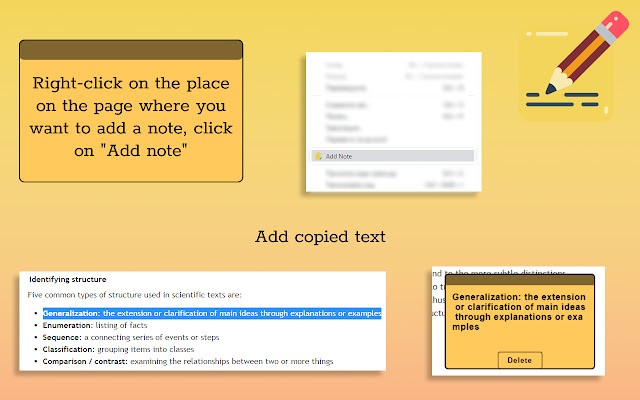The height and width of the screenshot is (400, 640).
Task: Click the yellow note's dark header bar
Action: [x=513, y=281]
